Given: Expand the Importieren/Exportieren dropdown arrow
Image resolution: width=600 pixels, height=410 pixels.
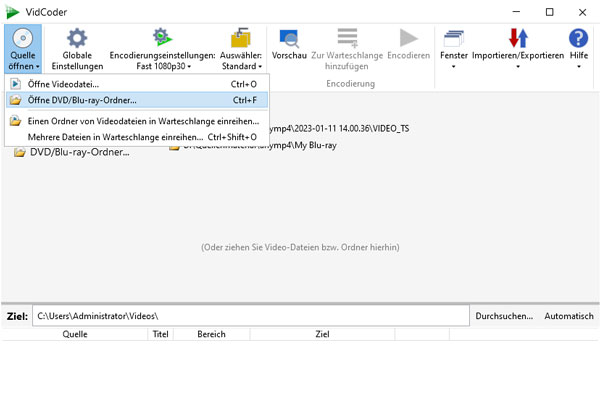Looking at the screenshot, I should (518, 67).
